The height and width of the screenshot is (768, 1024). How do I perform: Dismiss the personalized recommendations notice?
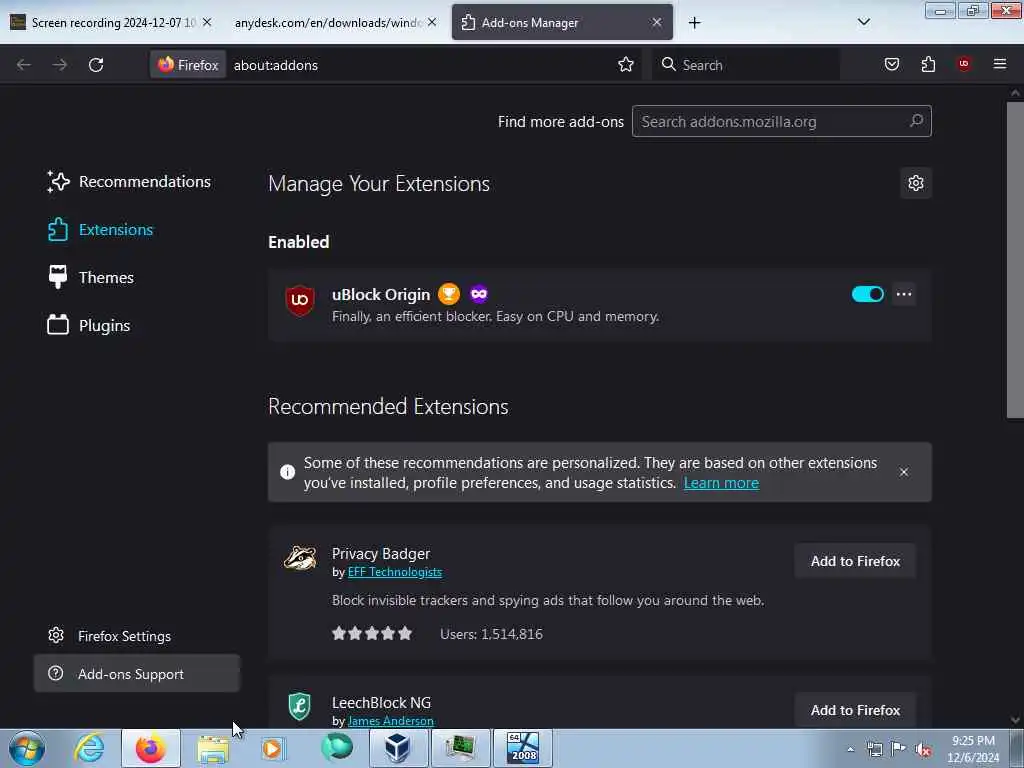[904, 472]
